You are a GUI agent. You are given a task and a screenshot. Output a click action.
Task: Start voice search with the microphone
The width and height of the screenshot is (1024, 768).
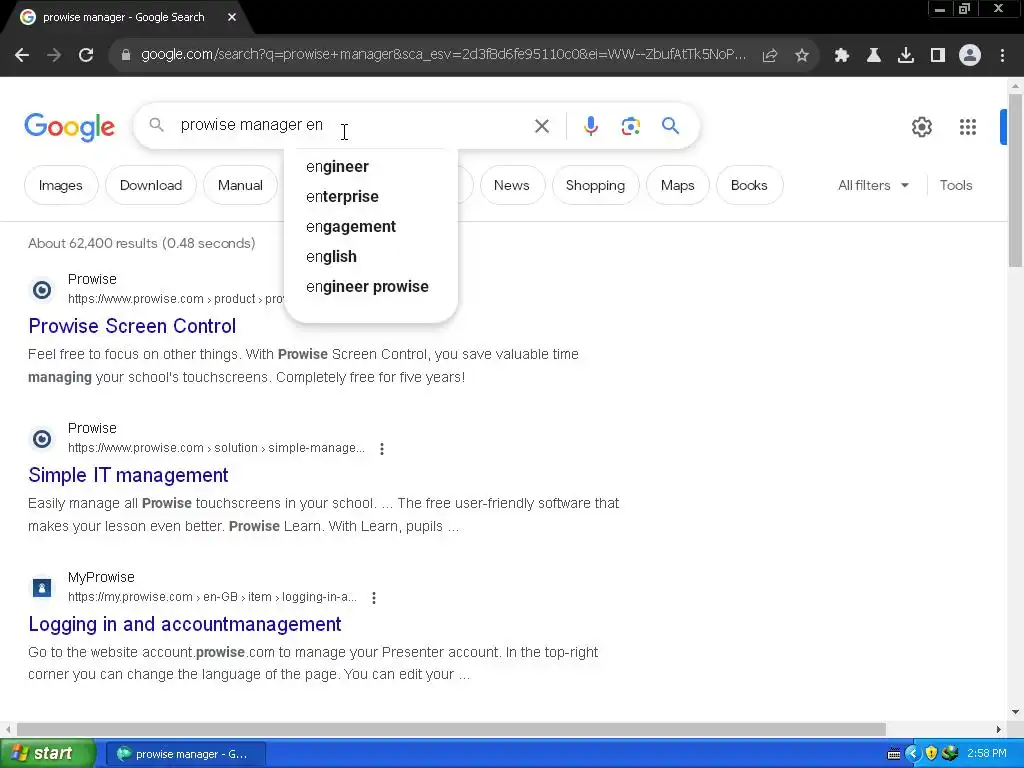[590, 126]
